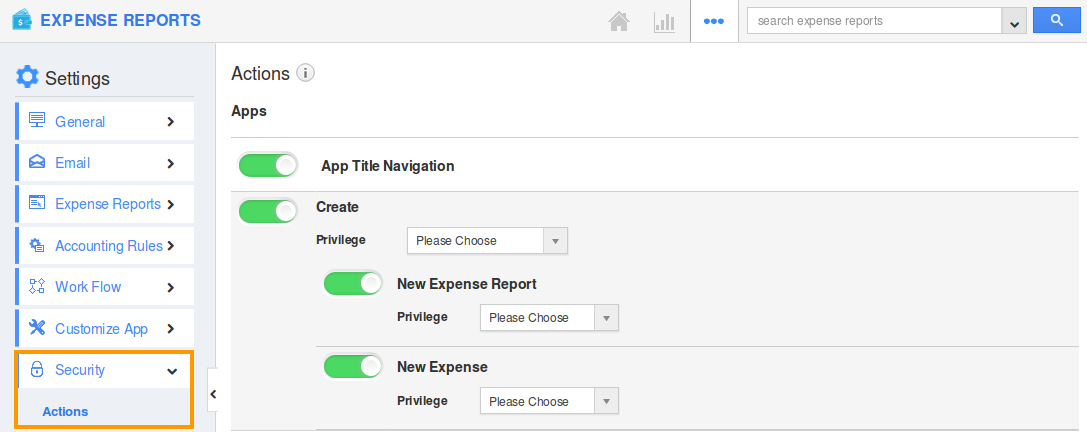Go to the home icon
Screen dimensions: 1087x432
click(x=619, y=21)
